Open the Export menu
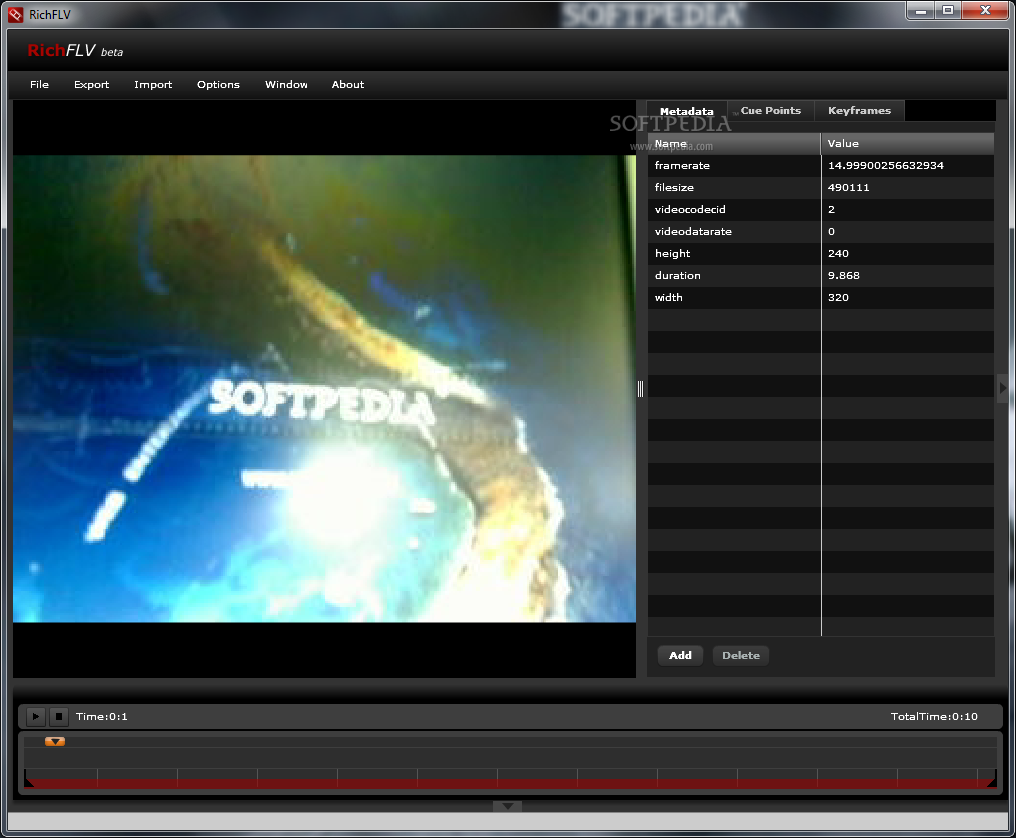The width and height of the screenshot is (1016, 838). [x=91, y=84]
